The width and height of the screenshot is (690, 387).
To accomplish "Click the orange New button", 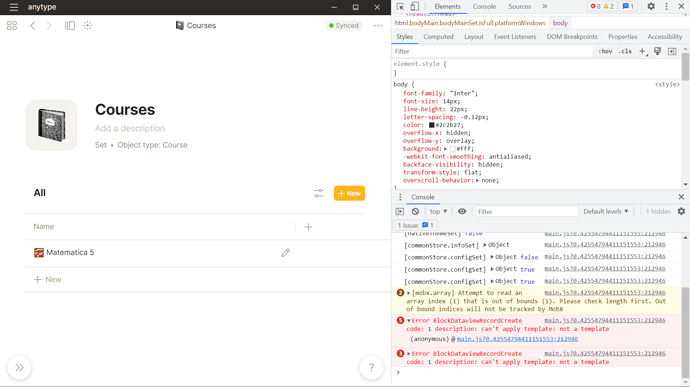I will [349, 193].
